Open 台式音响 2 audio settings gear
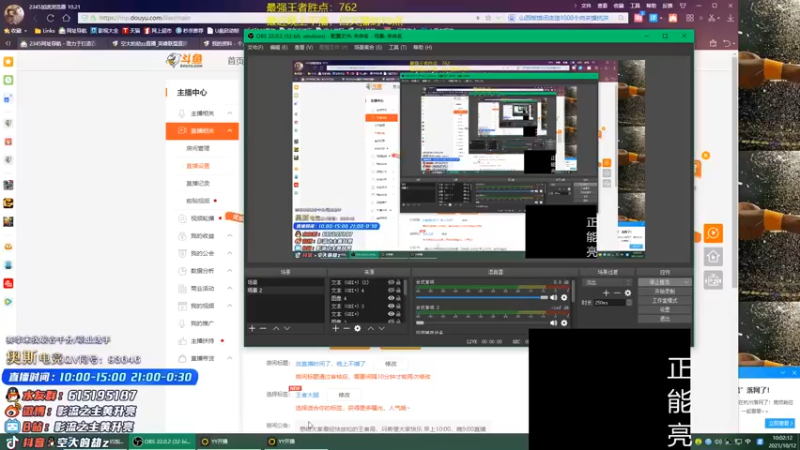Image resolution: width=800 pixels, height=450 pixels. (x=564, y=322)
